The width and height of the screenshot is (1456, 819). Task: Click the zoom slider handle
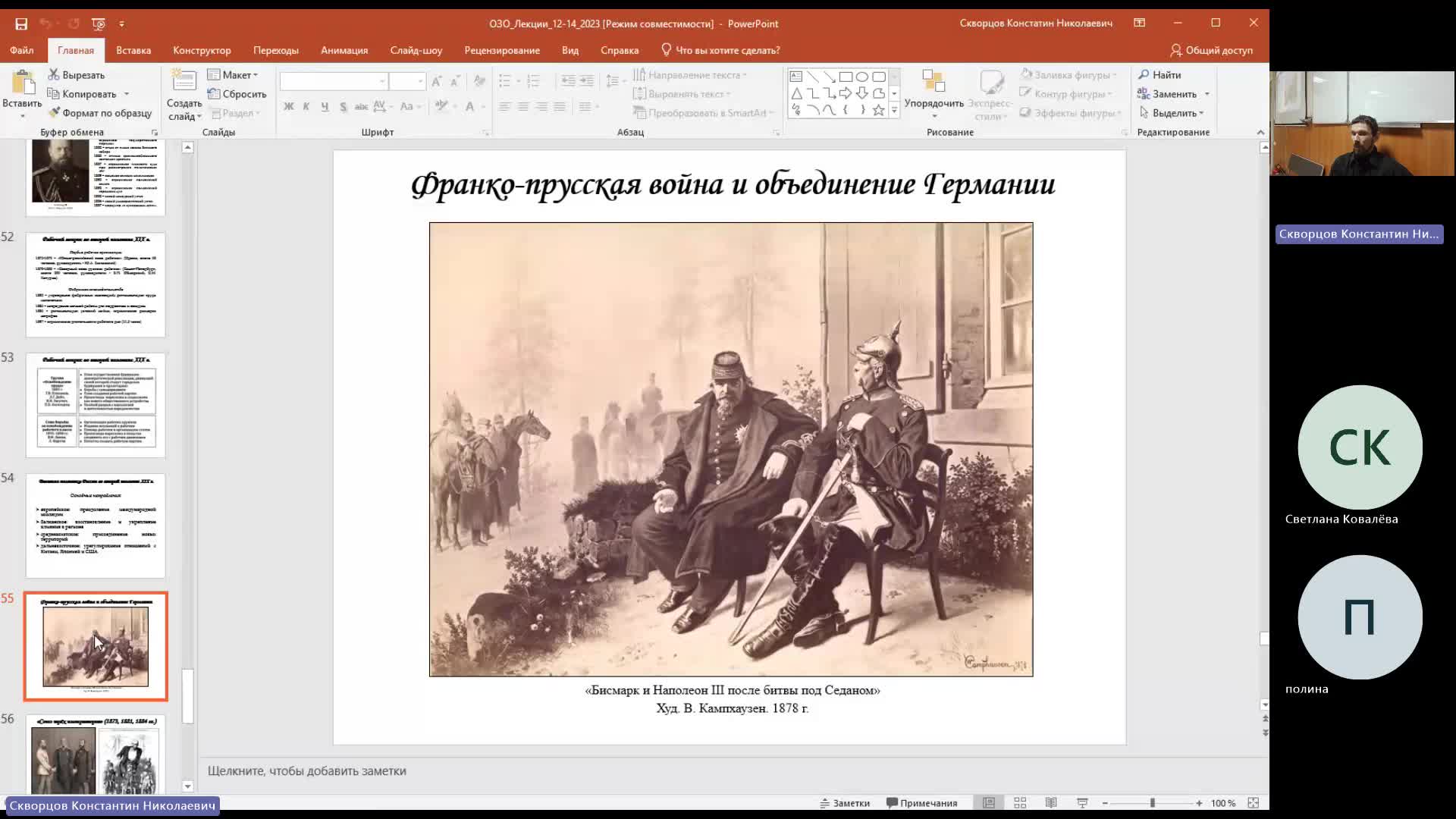point(1152,803)
